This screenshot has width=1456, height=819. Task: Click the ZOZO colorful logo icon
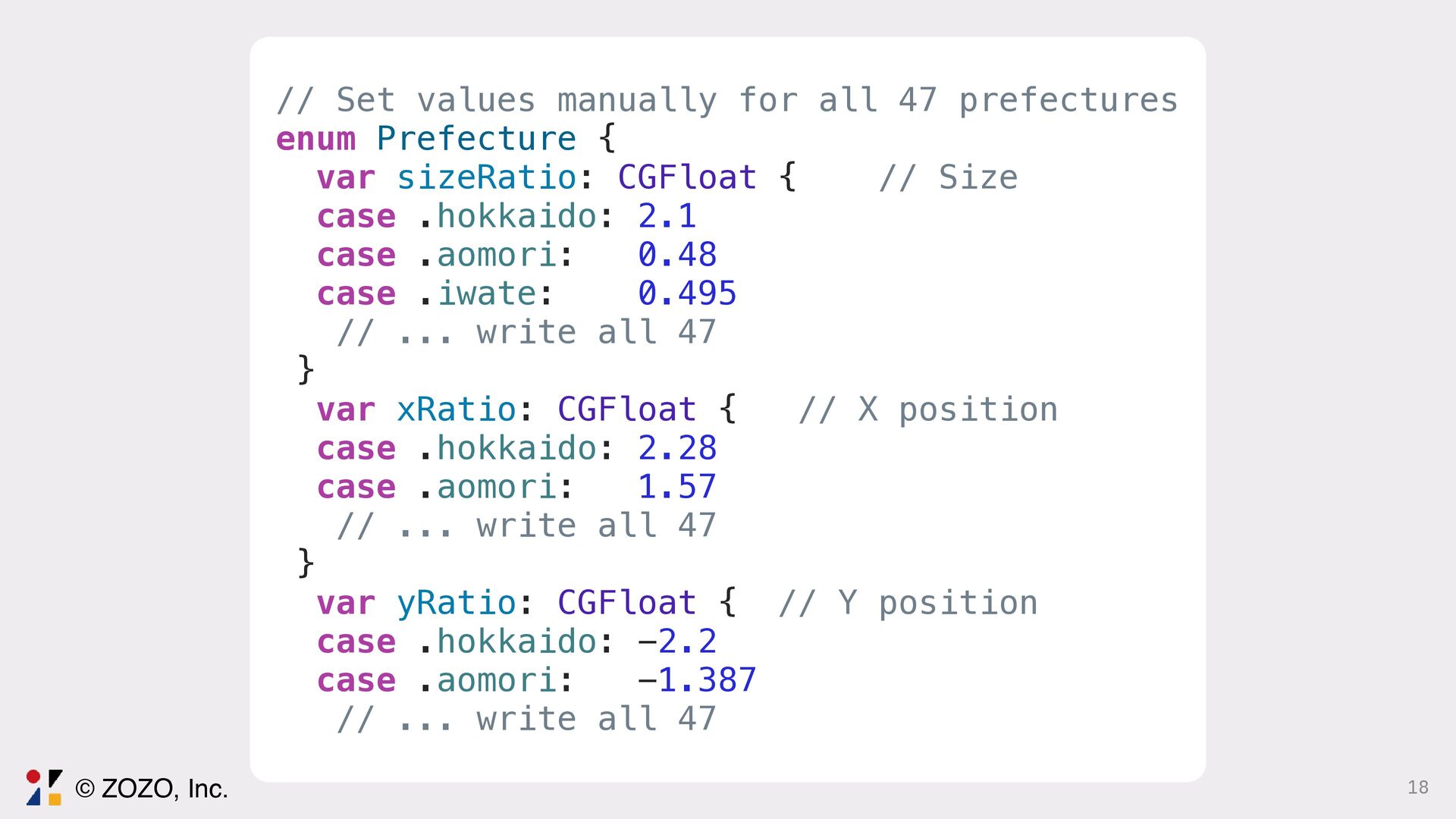pyautogui.click(x=44, y=787)
